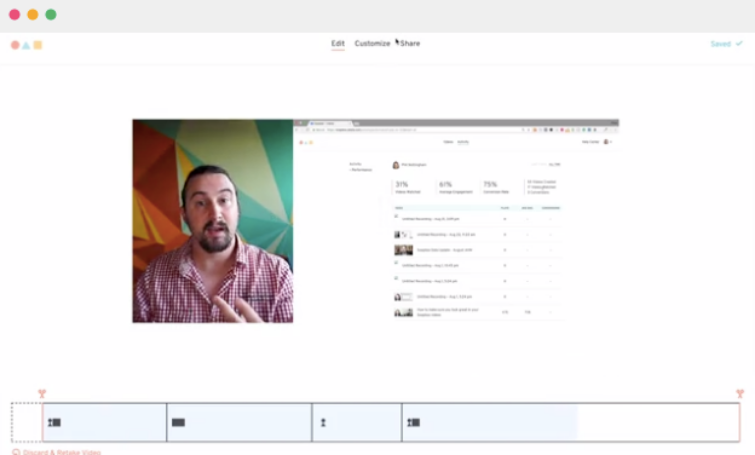
Task: Select the camera-only timeline segment icon
Action: tap(323, 422)
